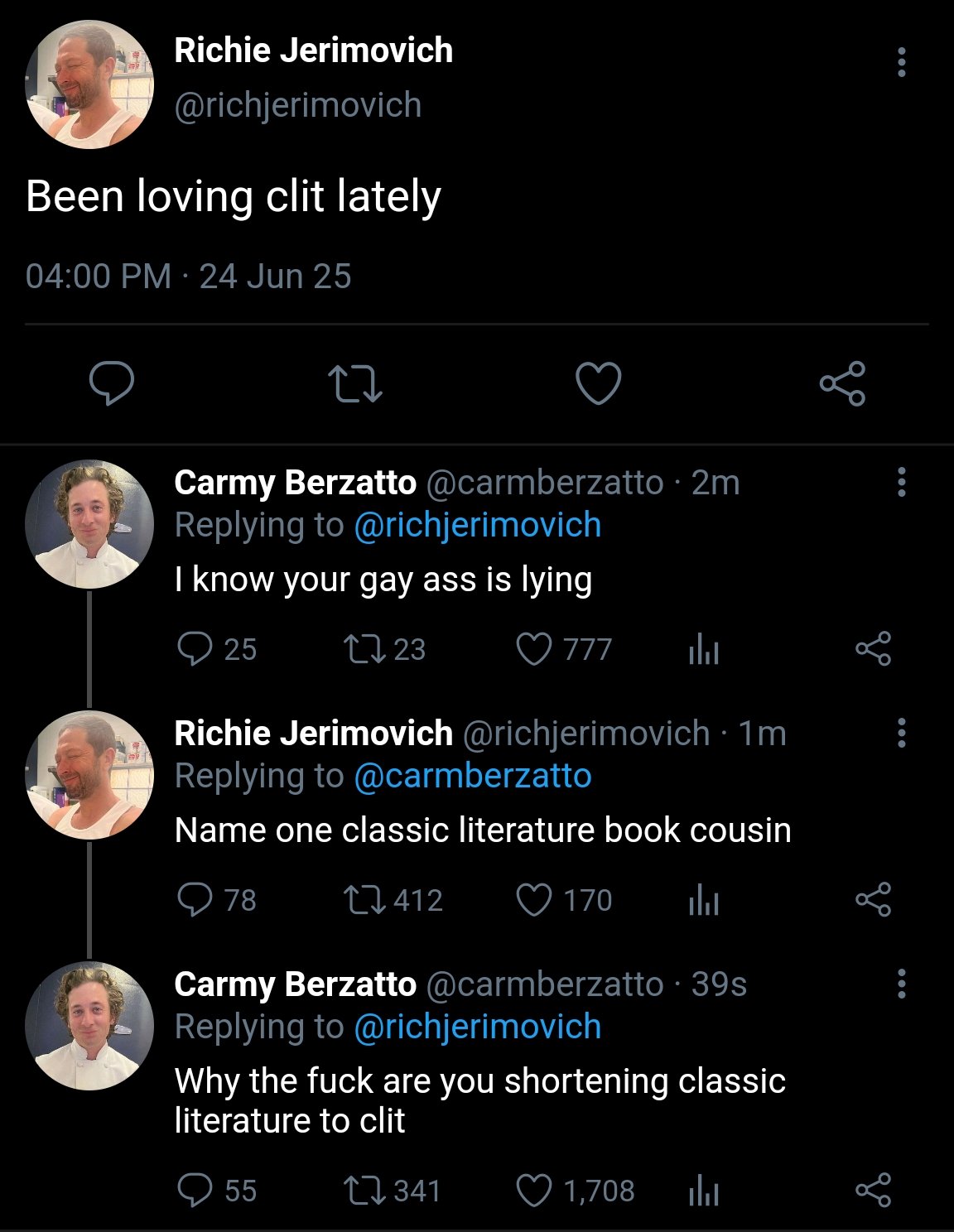Viewport: 954px width, 1232px height.
Task: Share the main tweet
Action: click(842, 383)
